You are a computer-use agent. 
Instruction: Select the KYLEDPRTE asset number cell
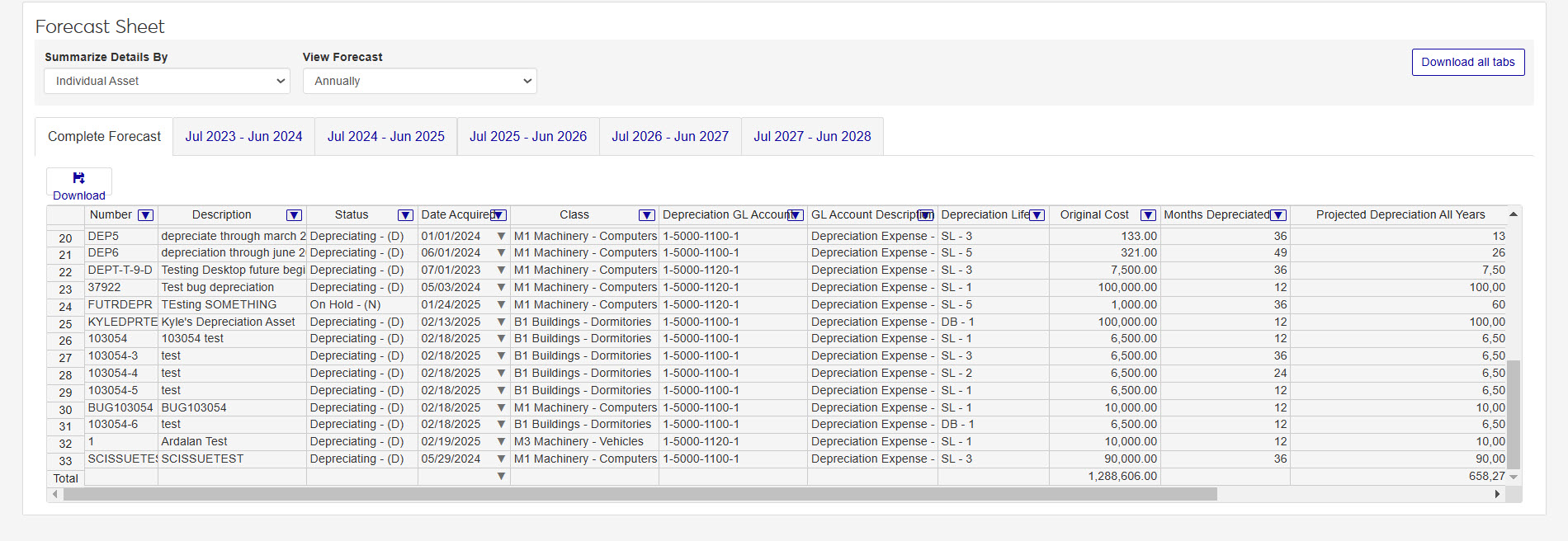(x=121, y=322)
